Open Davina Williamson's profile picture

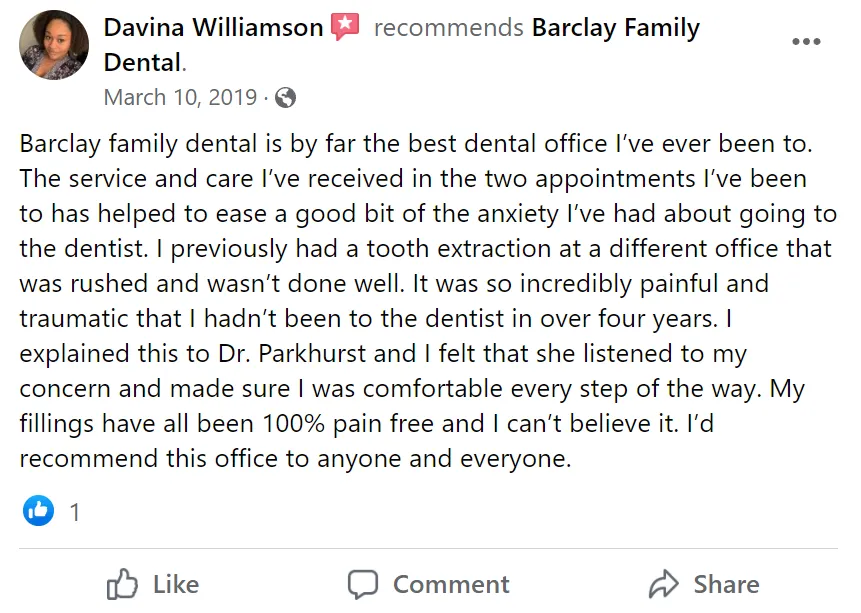coord(54,46)
